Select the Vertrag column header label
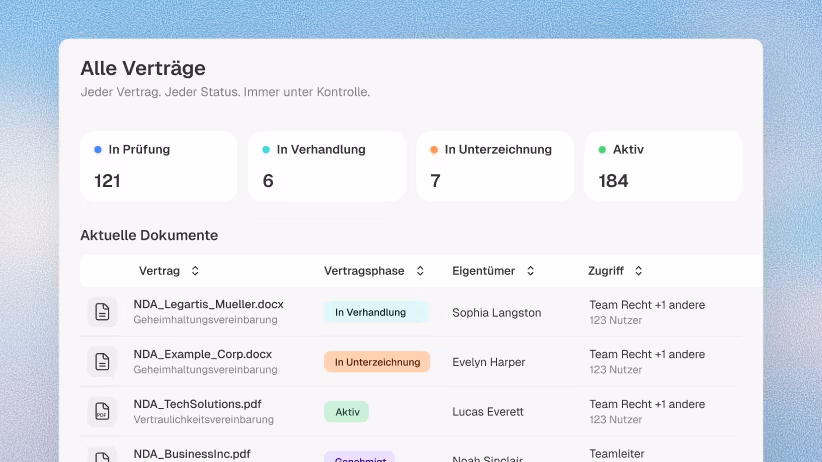This screenshot has width=822, height=462. coord(159,271)
